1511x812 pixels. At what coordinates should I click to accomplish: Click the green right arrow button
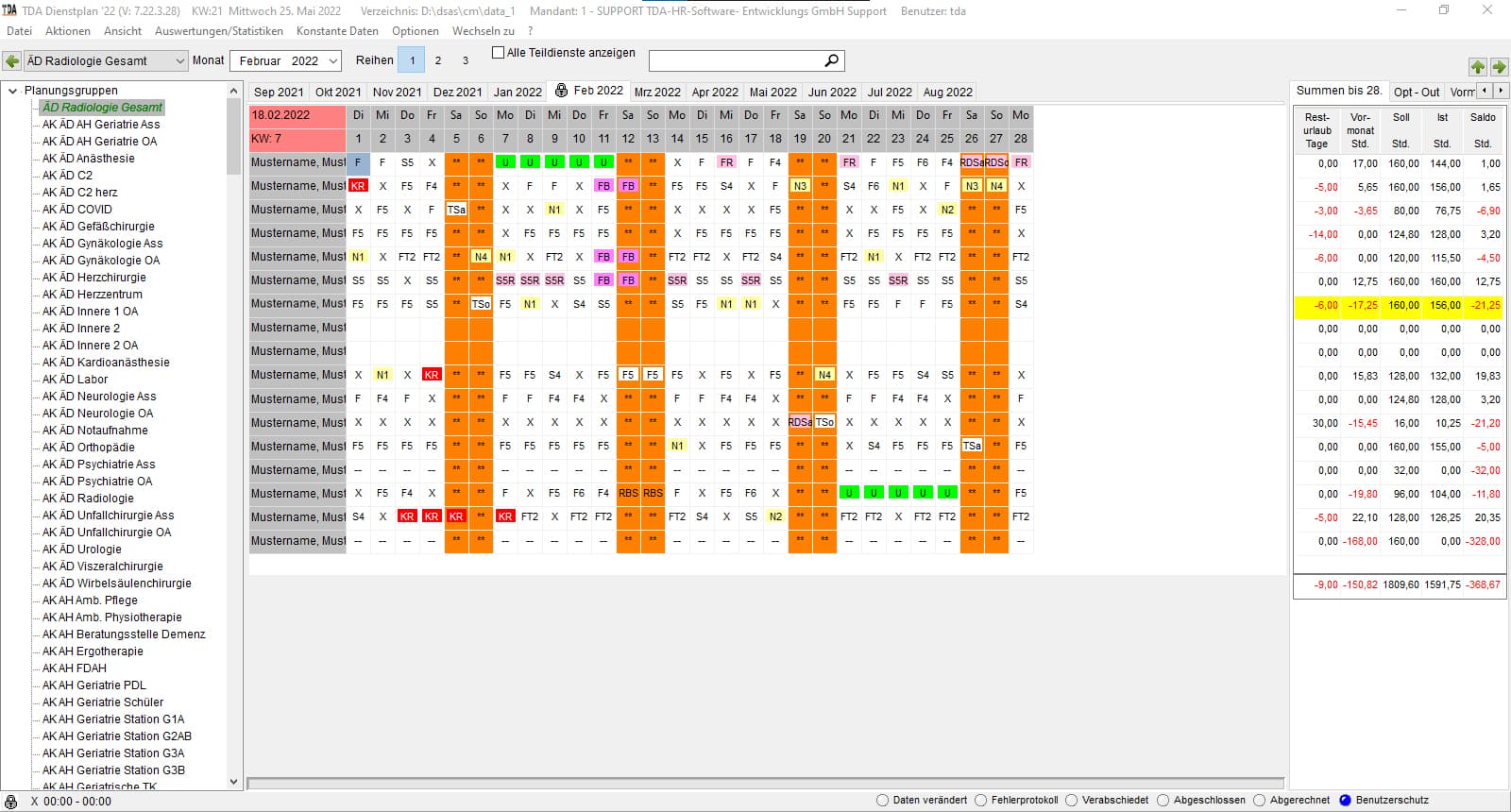point(1499,66)
